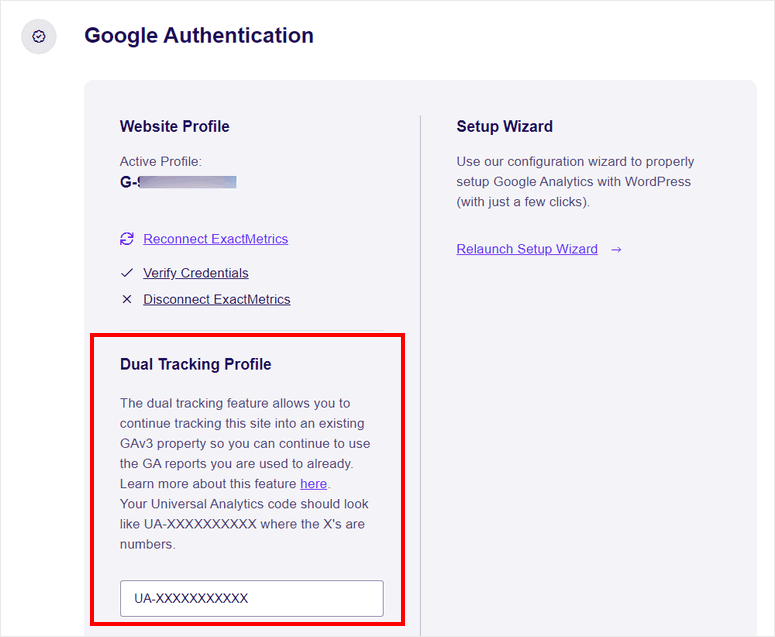Click the verified badge icon beside Google Authentication
This screenshot has height=637, width=775.
(39, 37)
